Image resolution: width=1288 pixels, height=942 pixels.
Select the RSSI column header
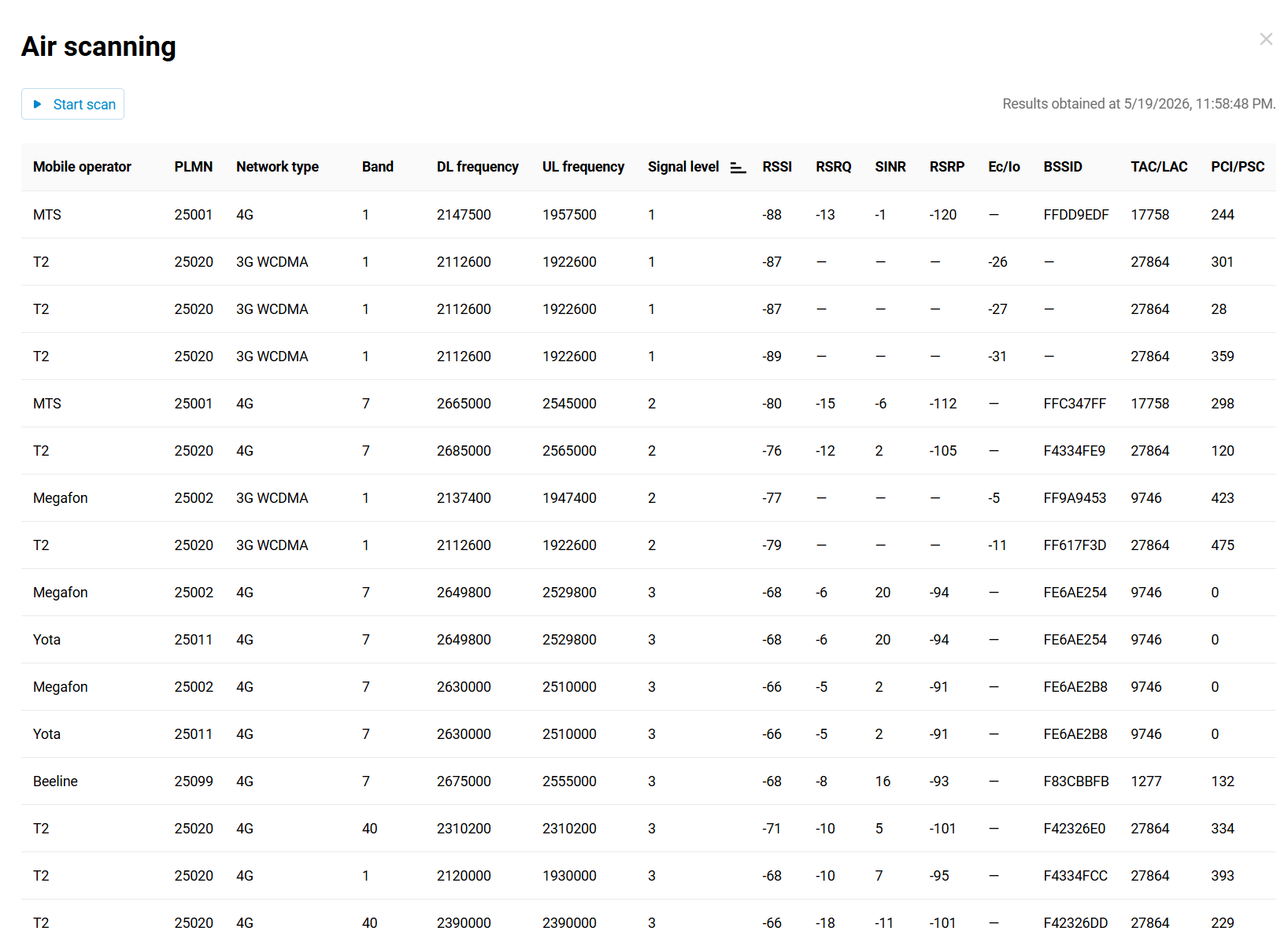coord(777,167)
